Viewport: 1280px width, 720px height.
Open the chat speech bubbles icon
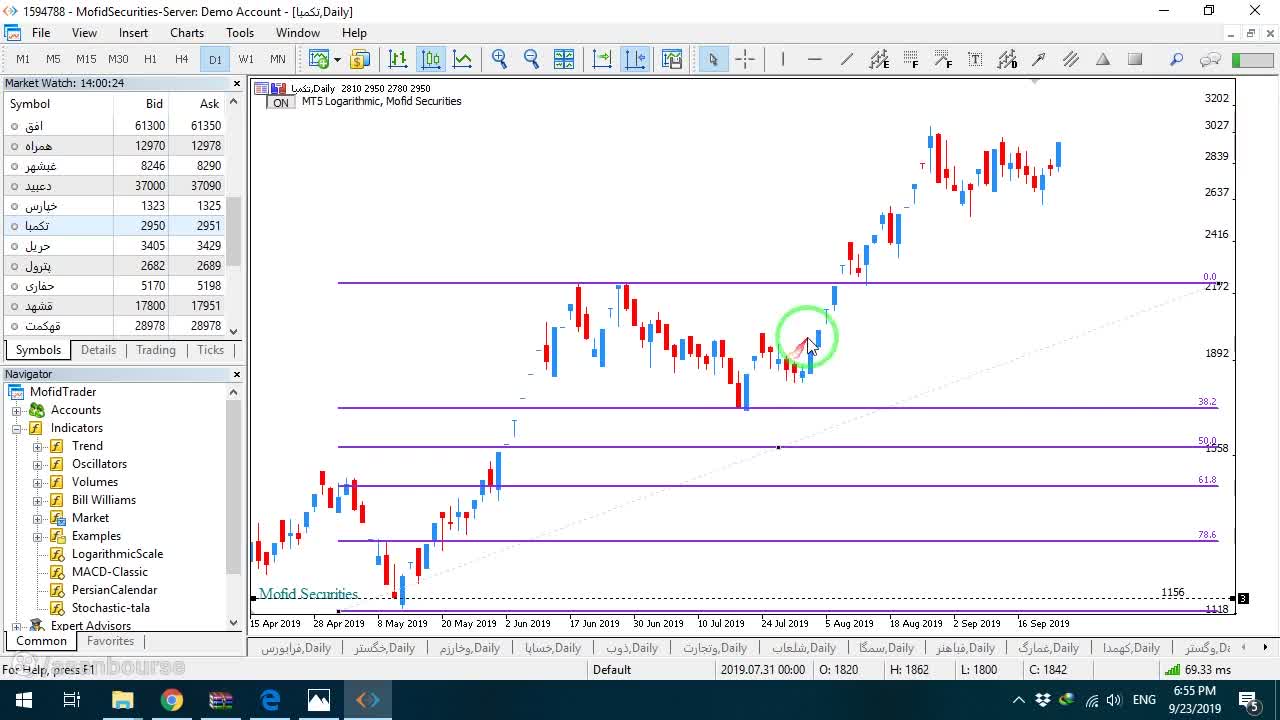click(x=1210, y=59)
